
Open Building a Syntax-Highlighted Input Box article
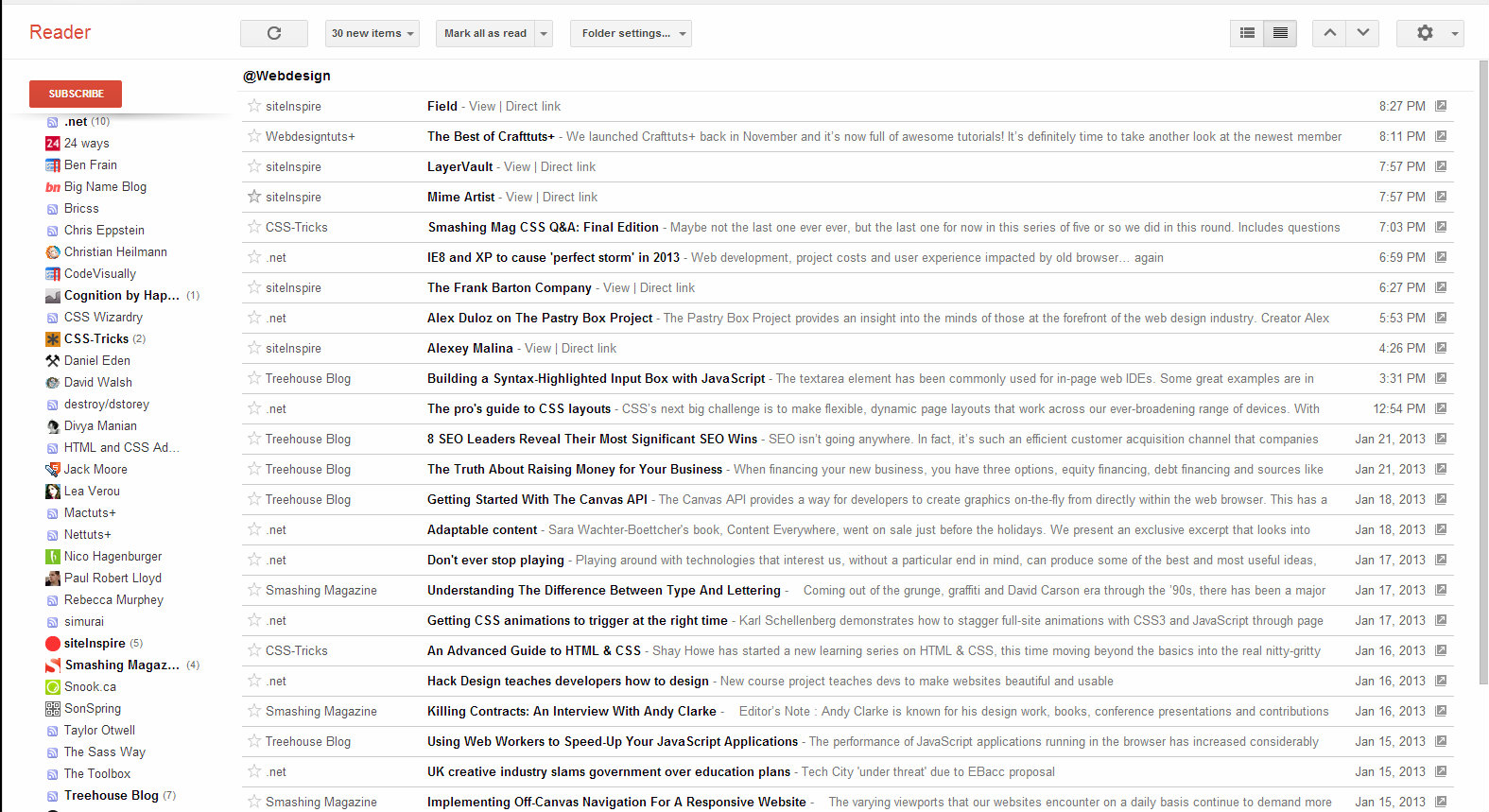(x=596, y=378)
